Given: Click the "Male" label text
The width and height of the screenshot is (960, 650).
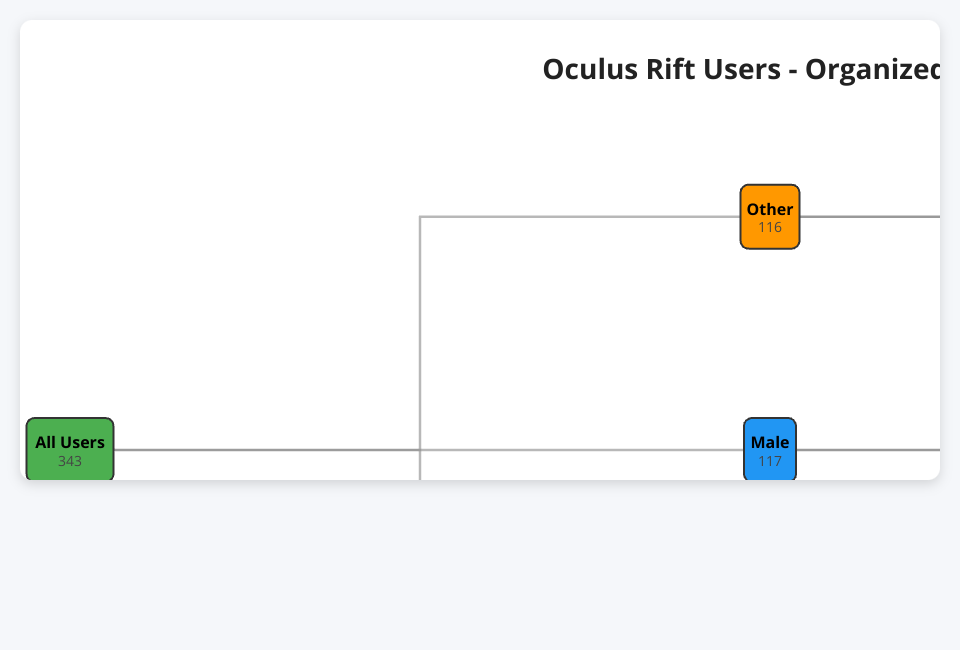Looking at the screenshot, I should click(770, 442).
